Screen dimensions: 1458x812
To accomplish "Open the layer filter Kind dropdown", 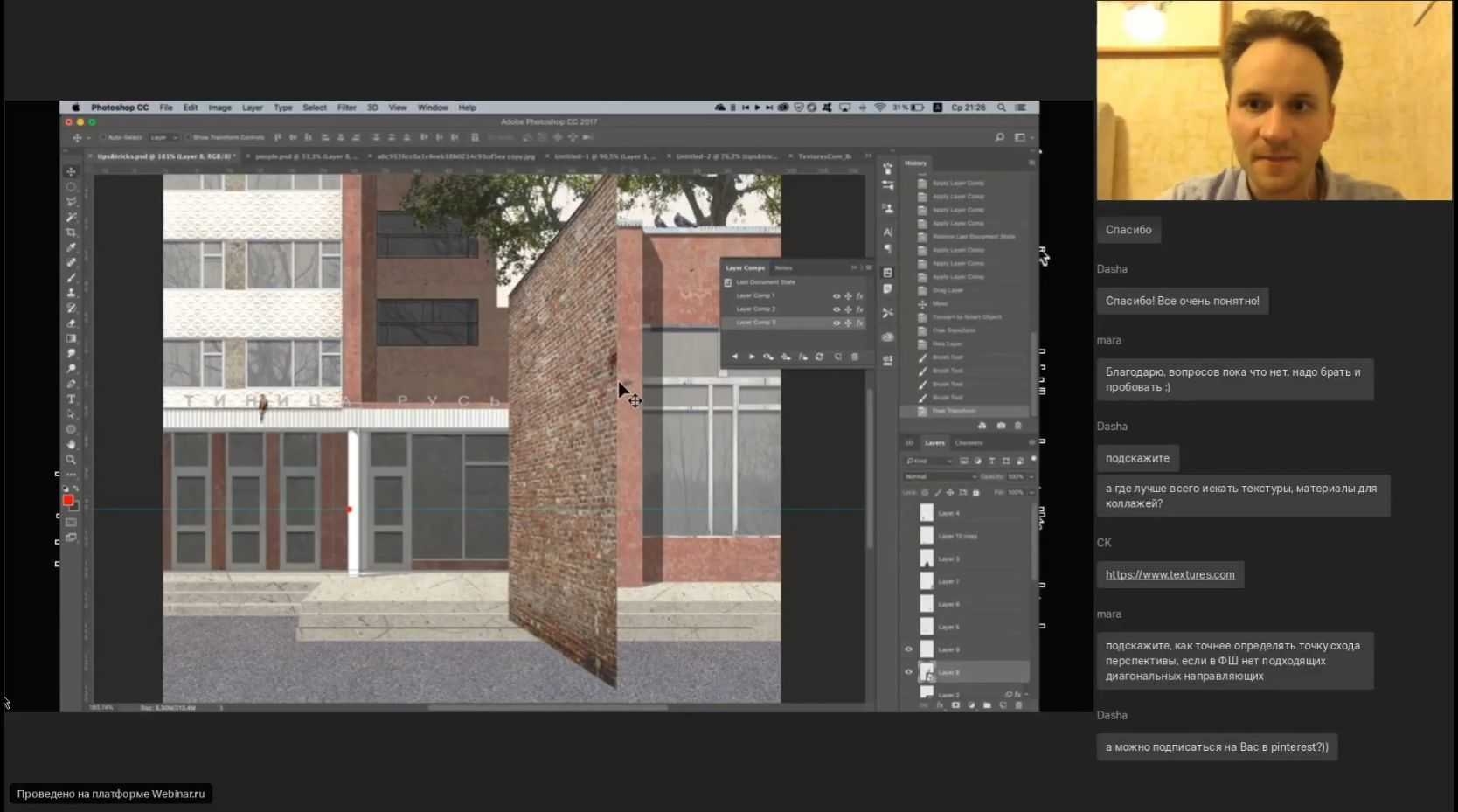I will [x=928, y=461].
